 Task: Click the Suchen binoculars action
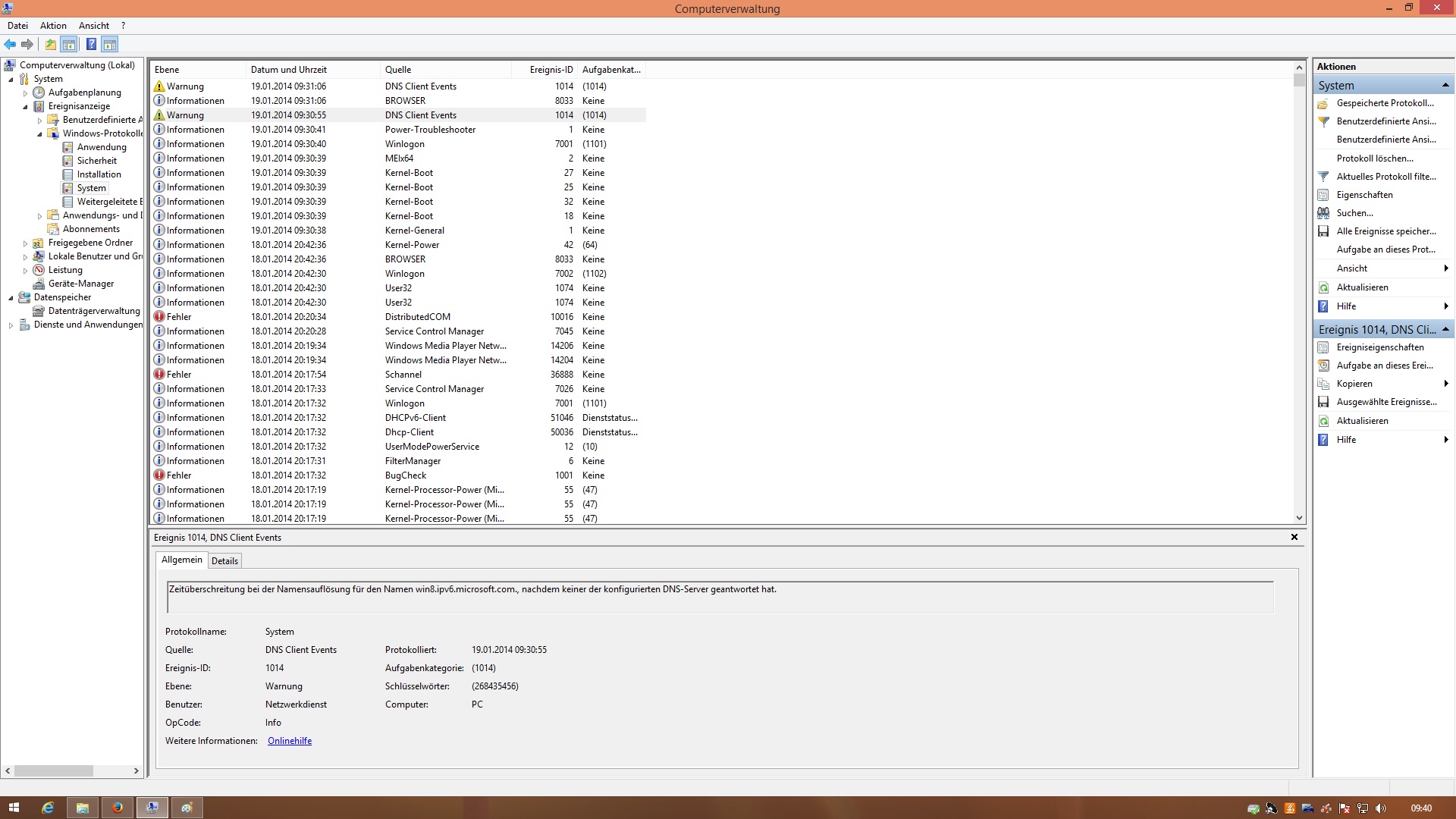1354,213
